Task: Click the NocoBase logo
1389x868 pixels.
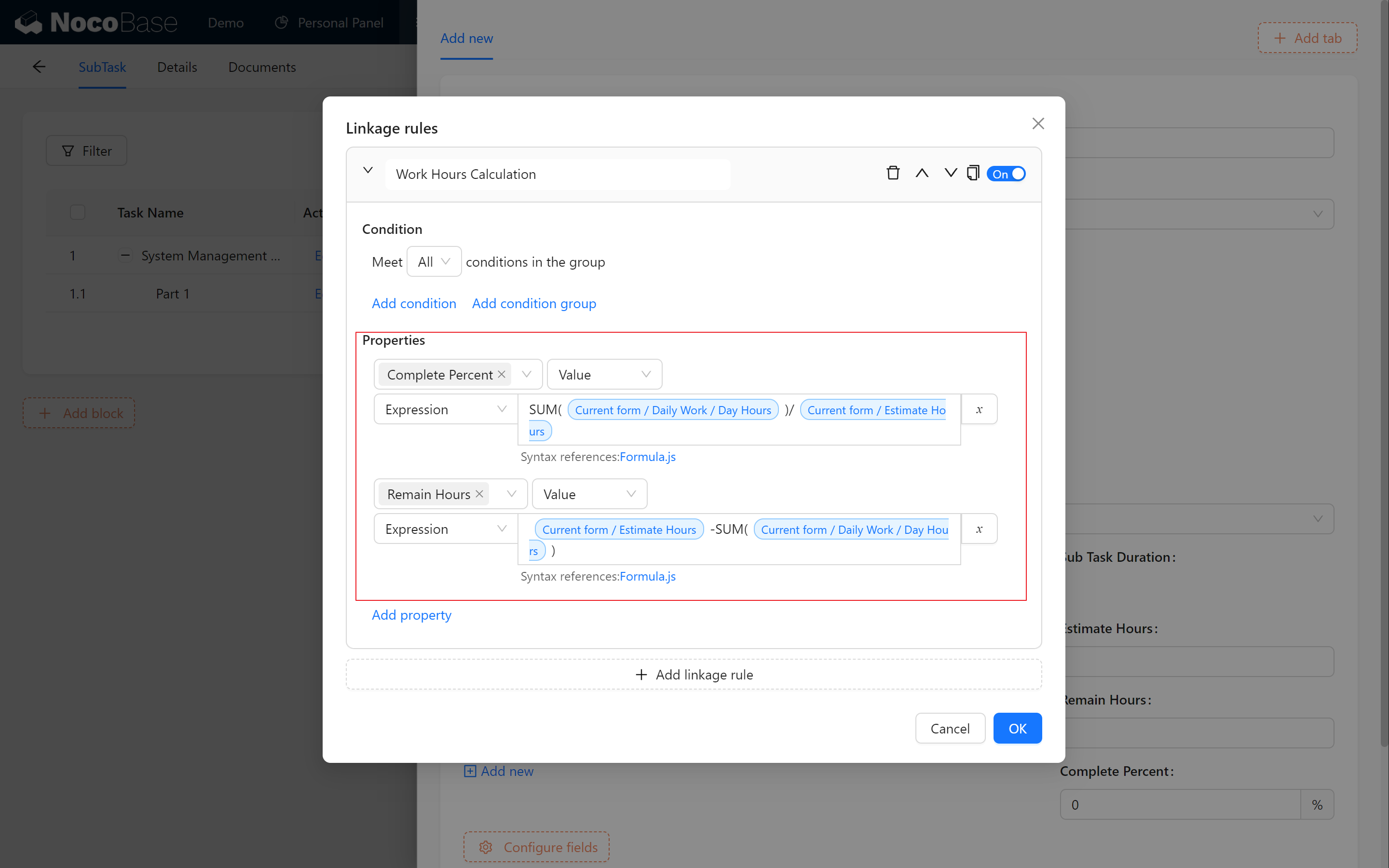Action: point(96,22)
